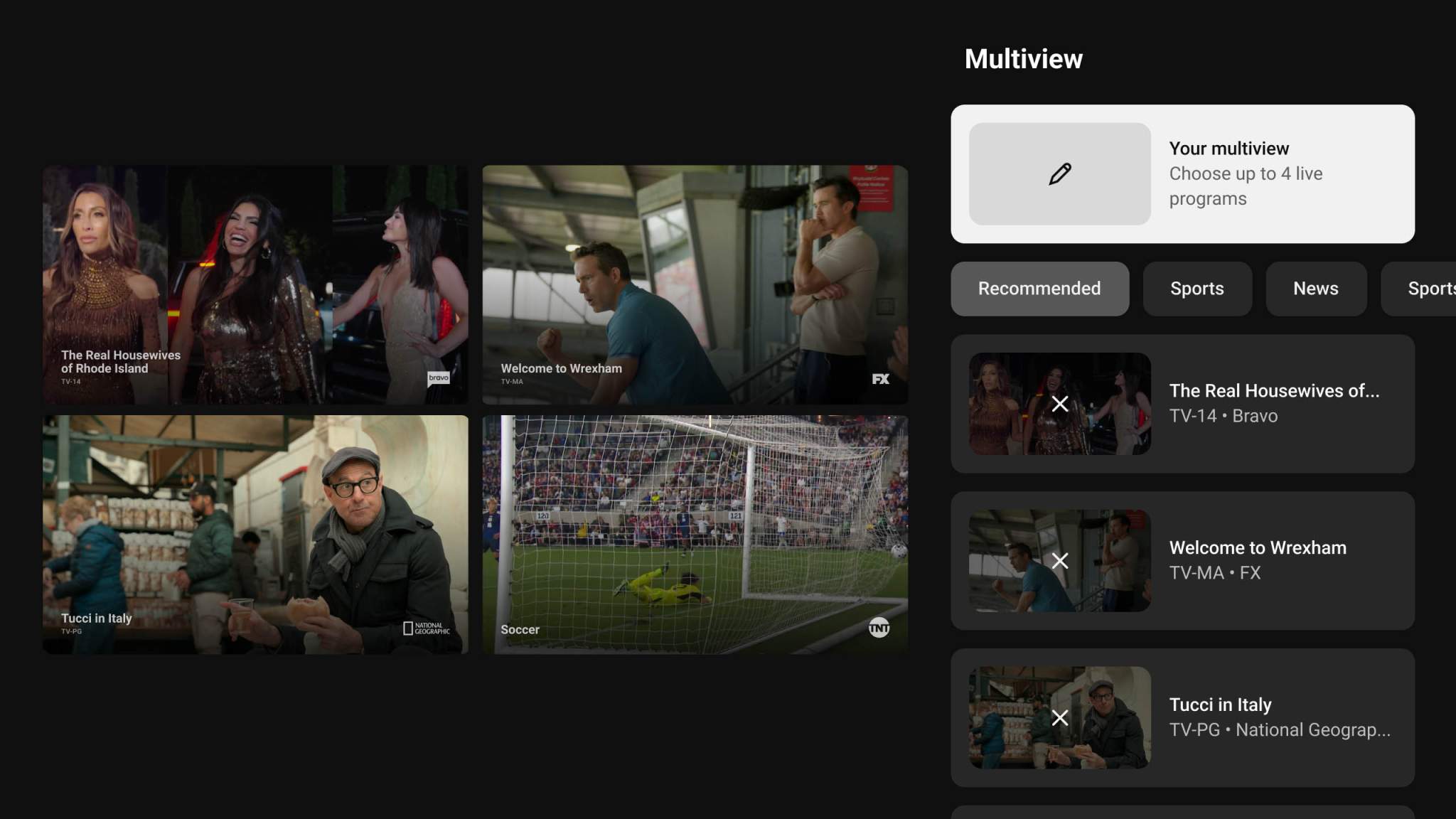
Task: Click the Bravo logo on the Housewives tile
Action: point(439,378)
